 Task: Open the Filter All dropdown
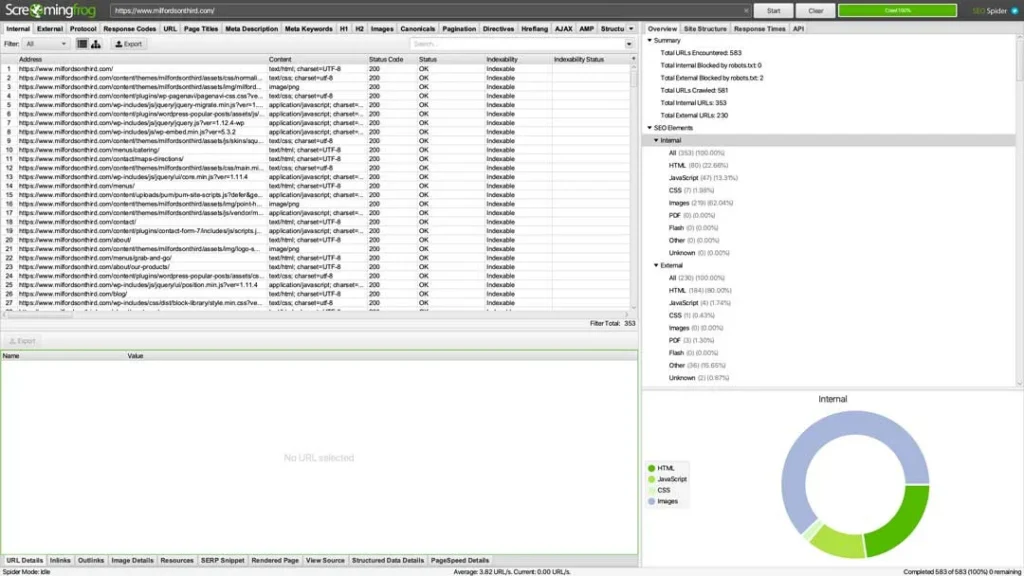point(46,44)
